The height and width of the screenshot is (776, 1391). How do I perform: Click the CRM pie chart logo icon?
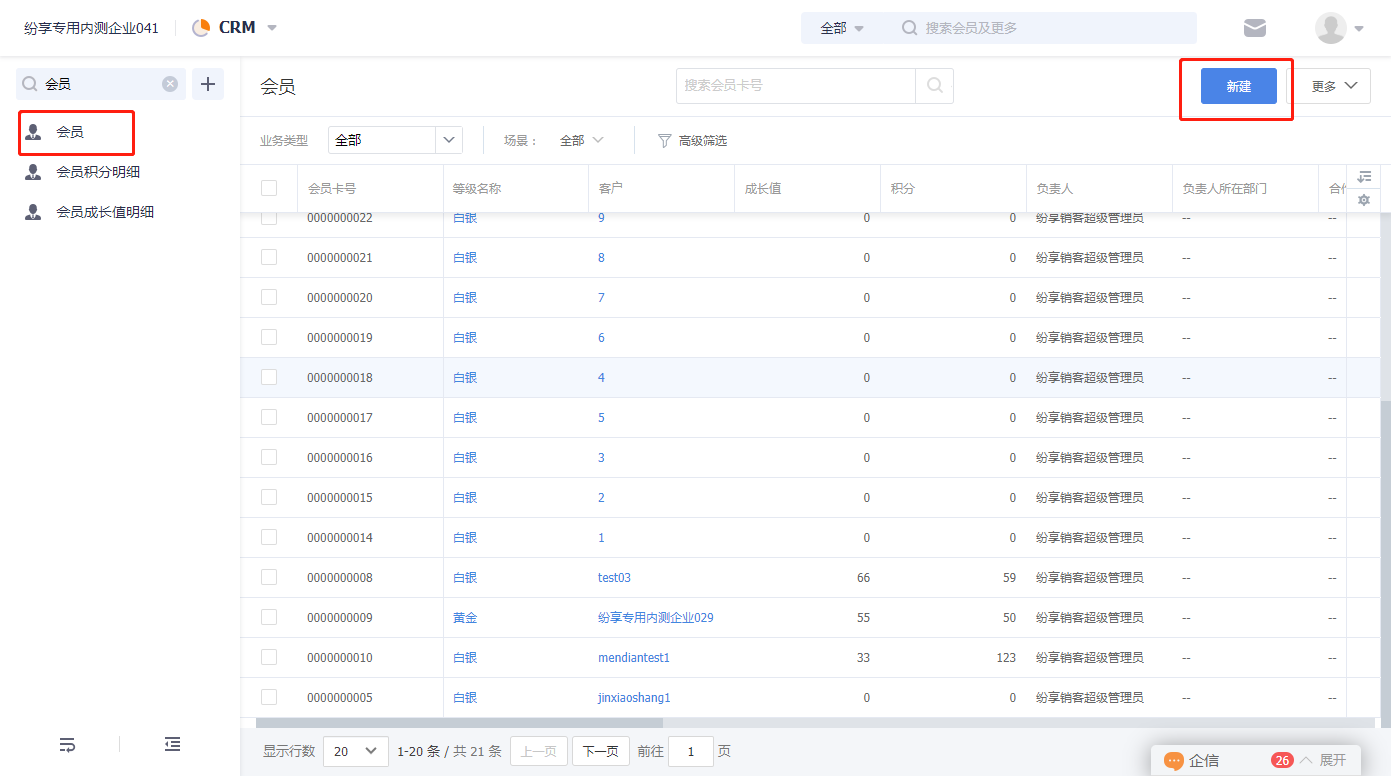tap(201, 28)
